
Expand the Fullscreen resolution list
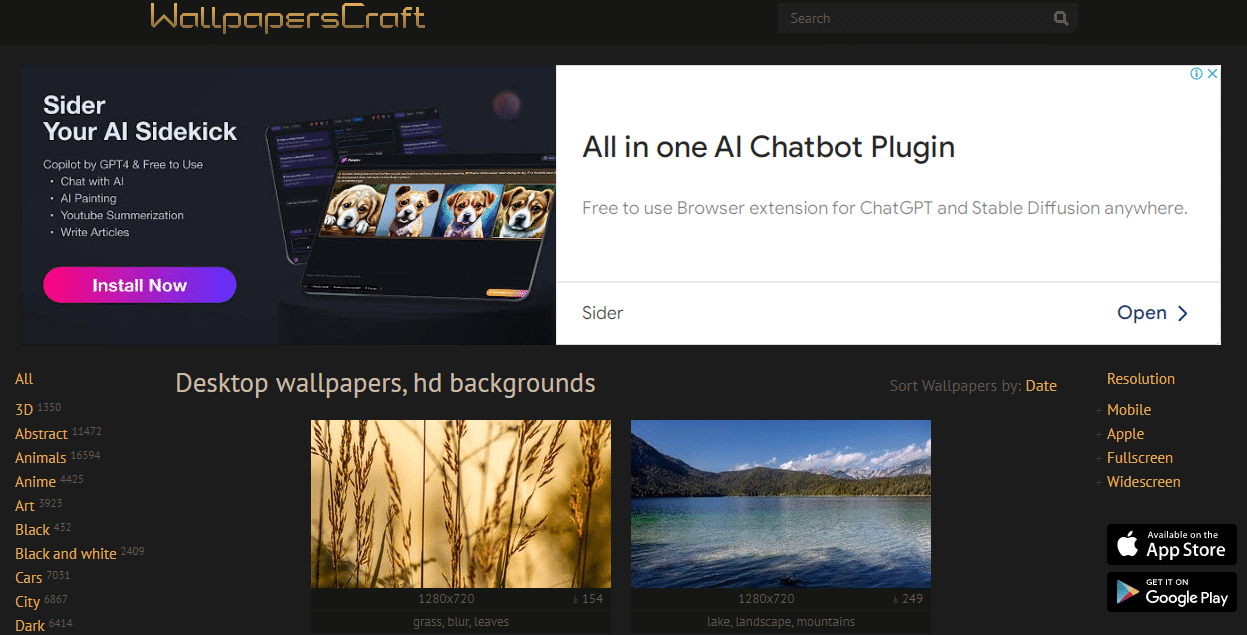click(1099, 458)
